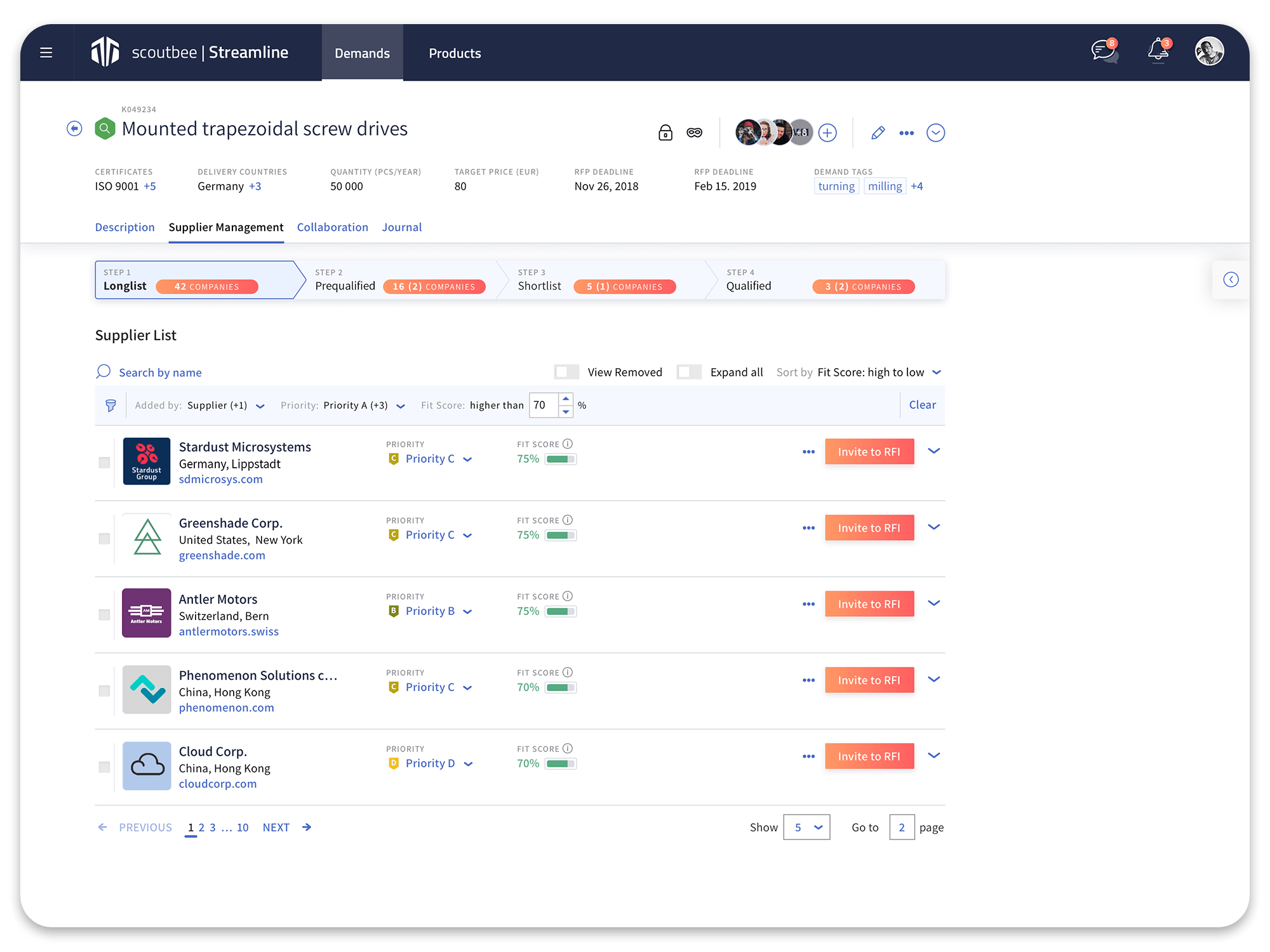Viewport: 1270px width, 952px height.
Task: Open antlermotors.swiss website link
Action: coord(229,631)
